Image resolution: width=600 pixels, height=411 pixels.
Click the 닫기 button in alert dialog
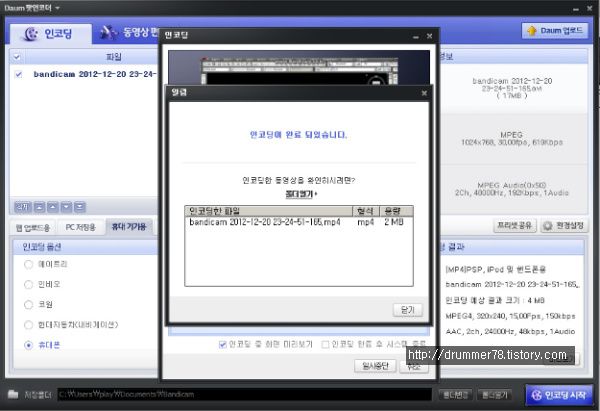click(x=408, y=310)
